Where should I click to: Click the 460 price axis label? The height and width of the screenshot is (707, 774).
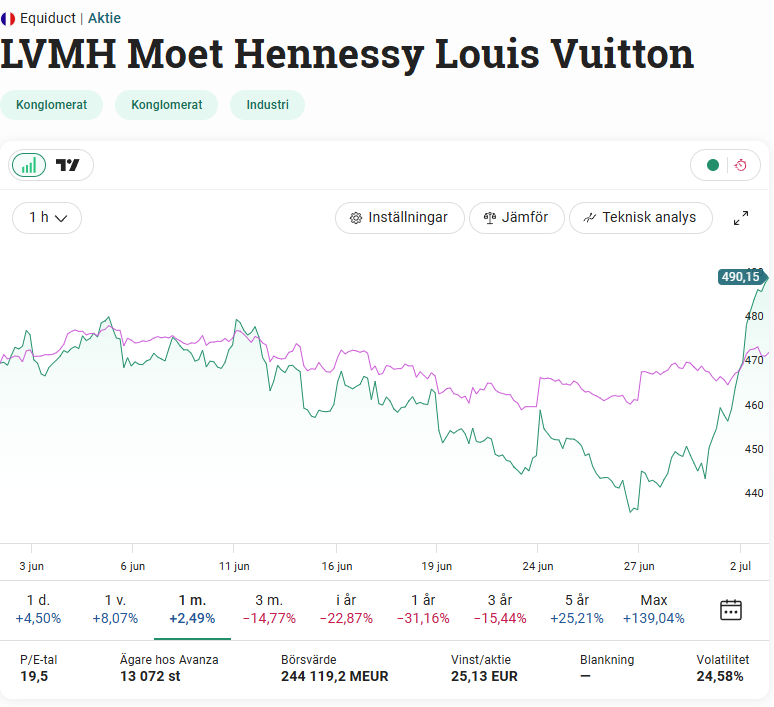(754, 405)
